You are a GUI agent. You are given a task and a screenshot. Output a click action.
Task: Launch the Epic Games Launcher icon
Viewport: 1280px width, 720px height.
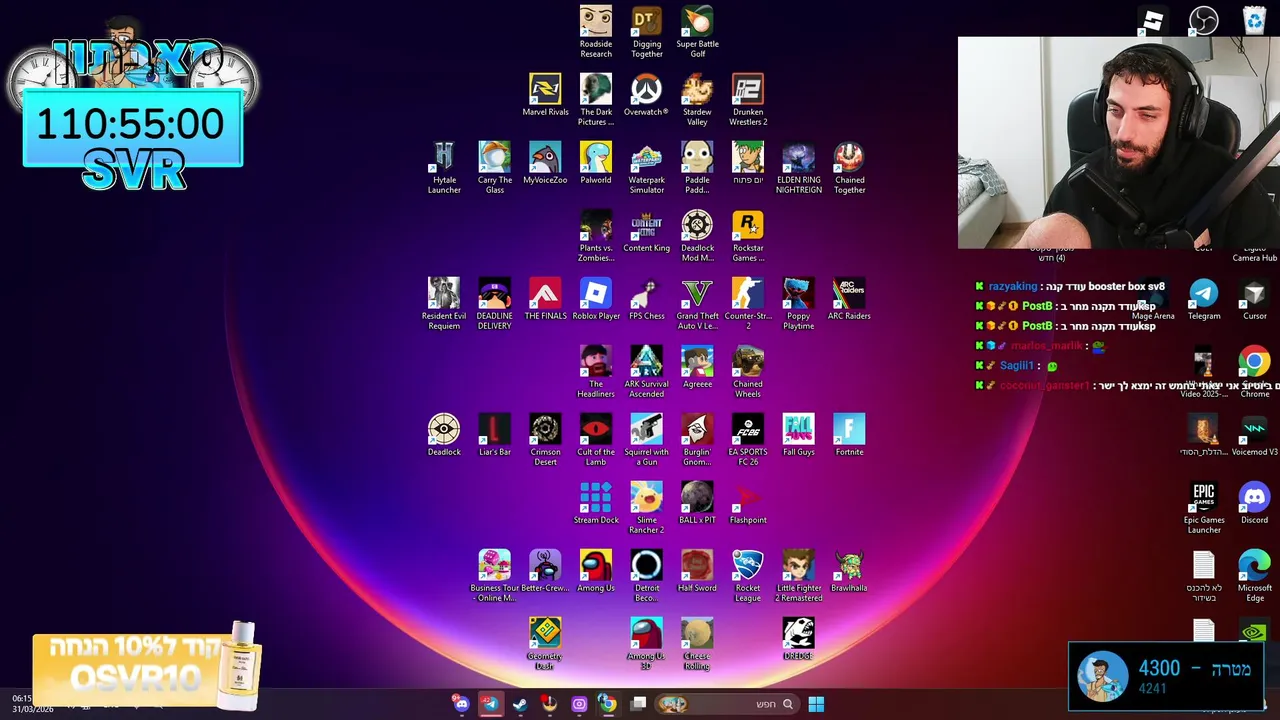(1204, 508)
